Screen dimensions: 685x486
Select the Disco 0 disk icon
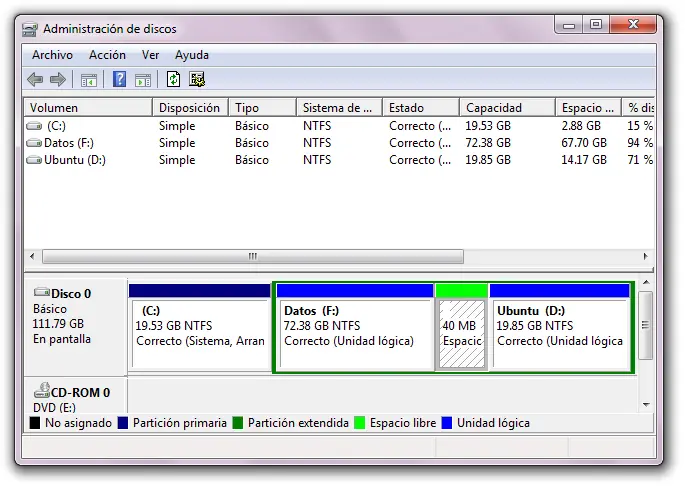click(42, 292)
